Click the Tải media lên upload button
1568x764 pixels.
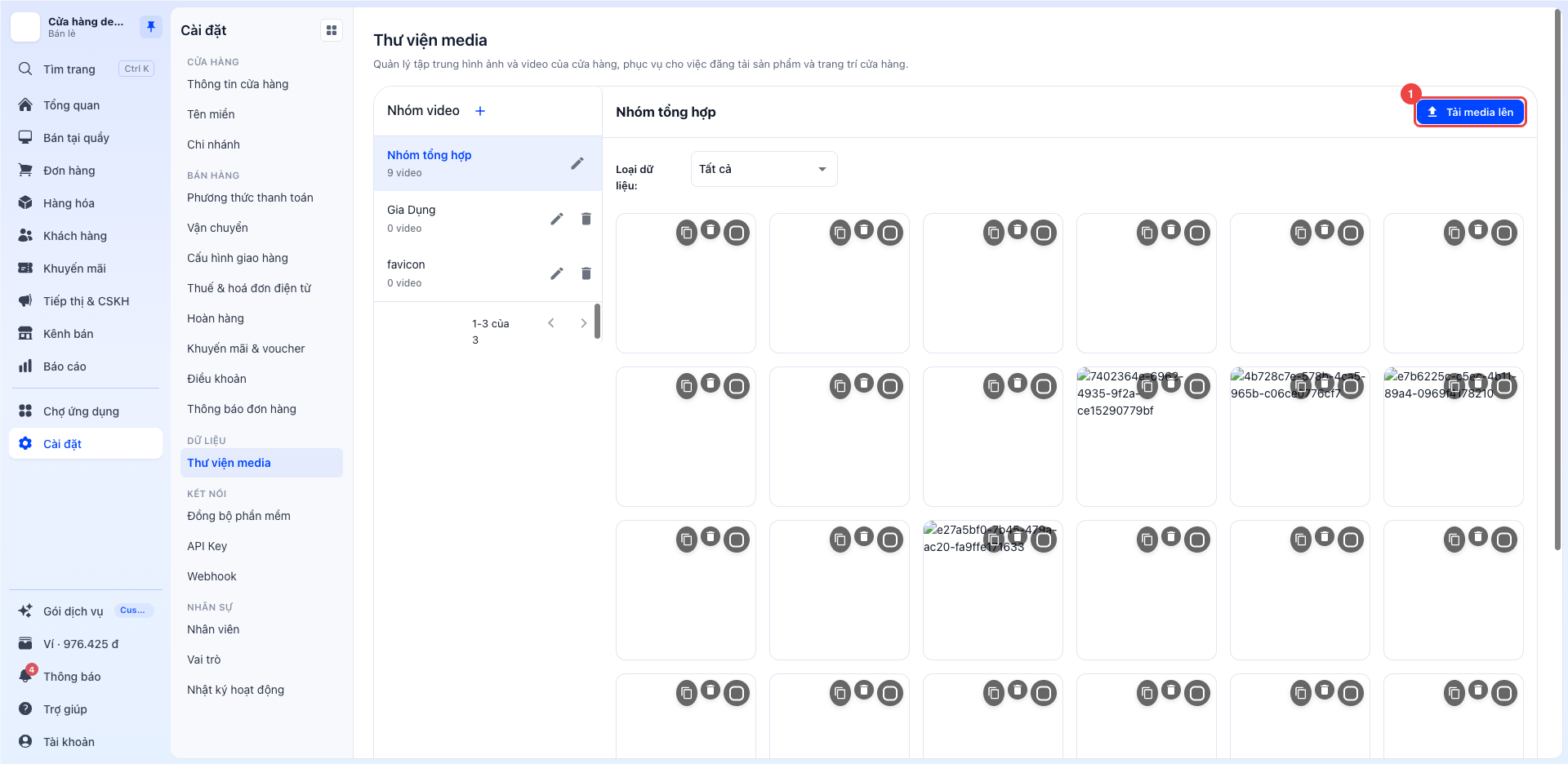[x=1470, y=112]
